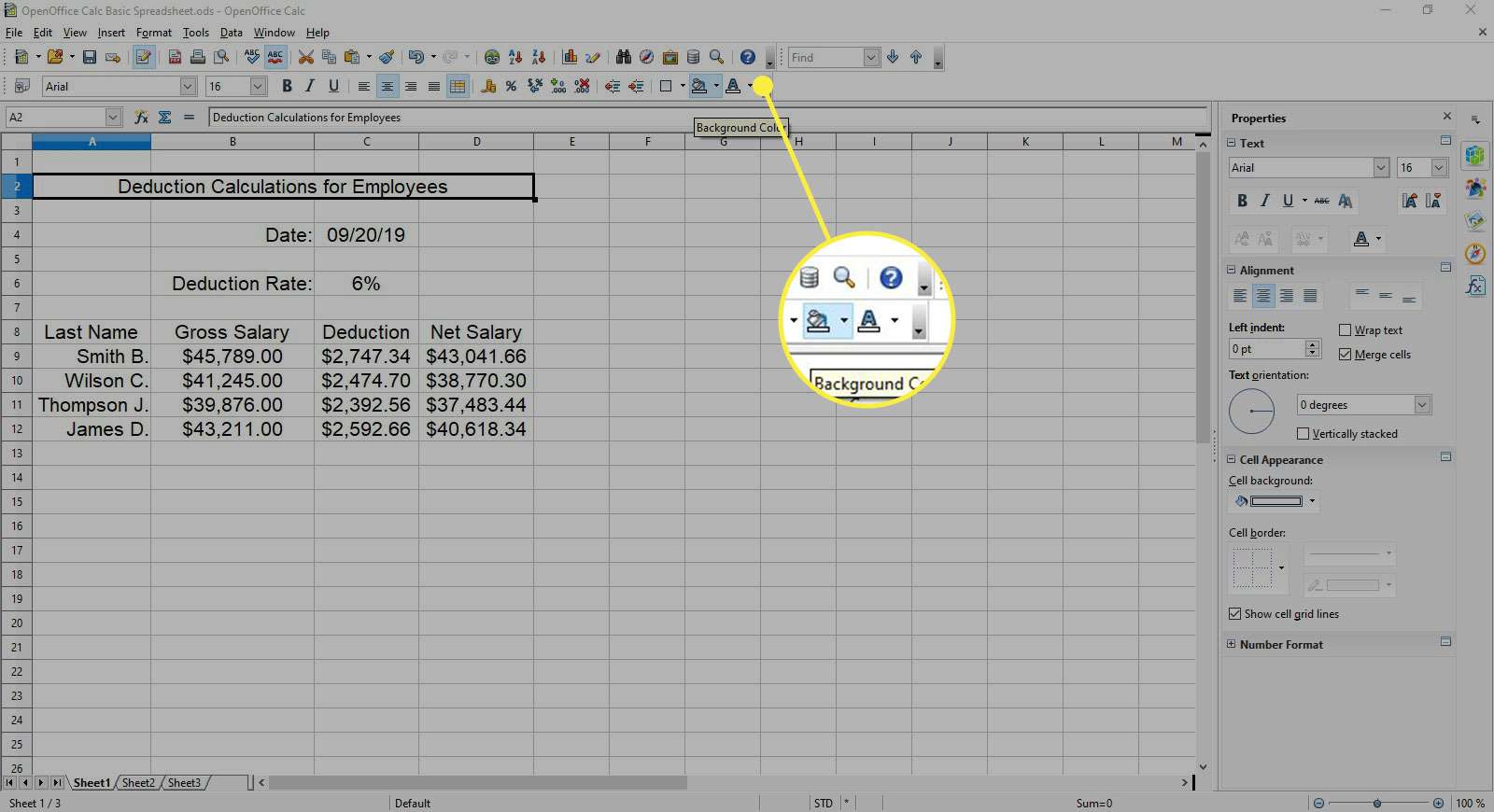
Task: Open Styles and Formatting in sidebar
Action: [x=1475, y=188]
